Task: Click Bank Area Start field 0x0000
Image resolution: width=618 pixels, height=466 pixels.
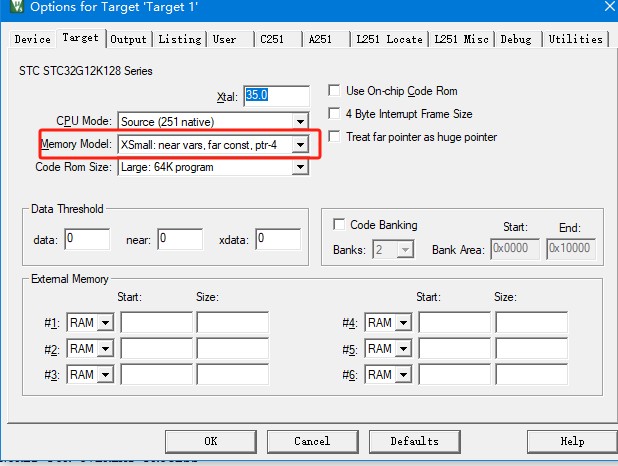Action: tap(515, 249)
